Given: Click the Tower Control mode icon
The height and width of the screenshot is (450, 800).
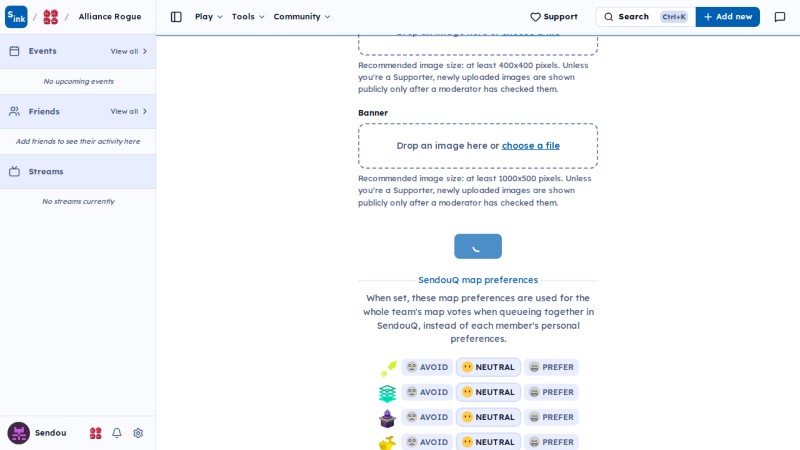Looking at the screenshot, I should [x=388, y=418].
